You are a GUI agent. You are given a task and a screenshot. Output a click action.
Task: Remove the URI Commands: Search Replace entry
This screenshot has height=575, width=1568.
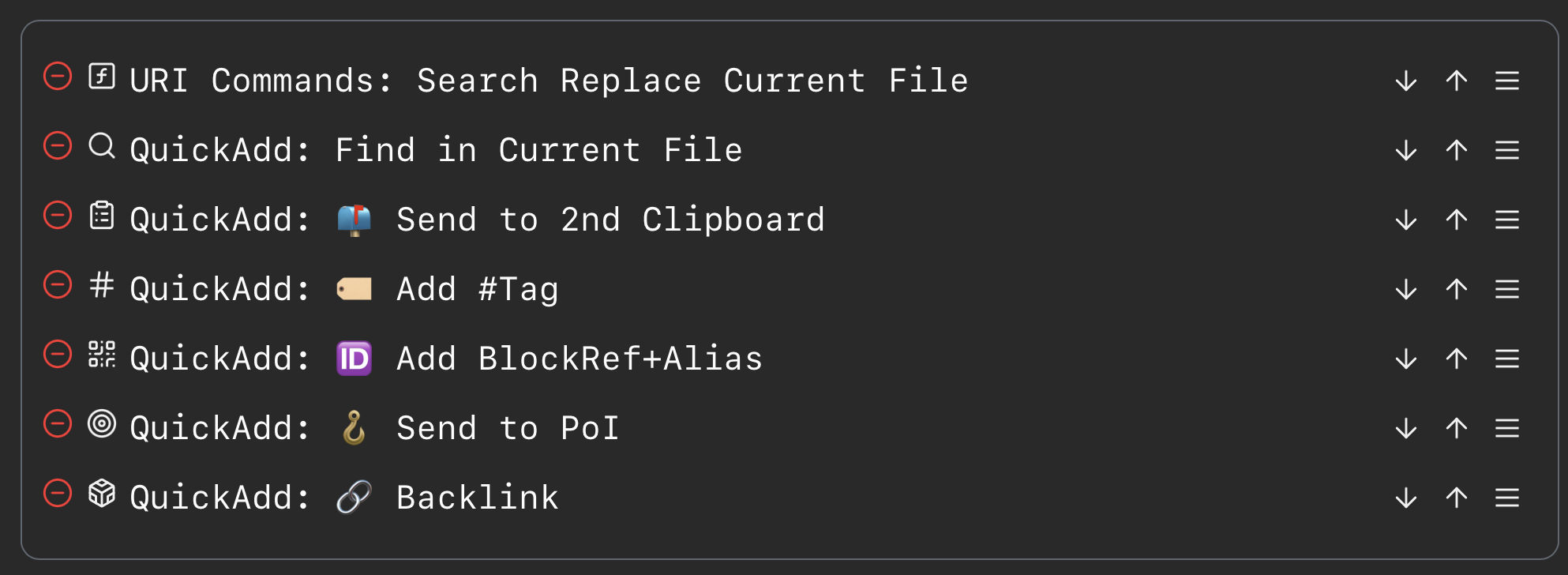(x=56, y=79)
